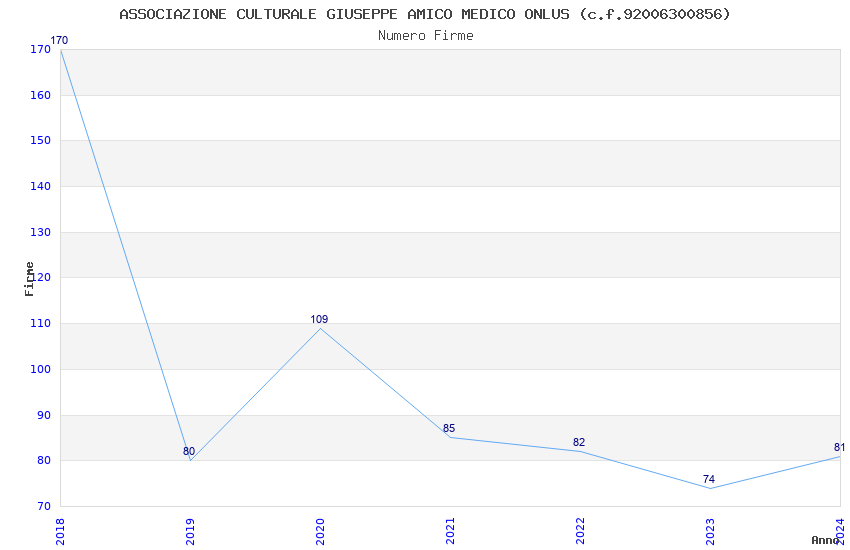Click the Anno x-axis title
Screen dimensions: 850x550
click(x=825, y=540)
